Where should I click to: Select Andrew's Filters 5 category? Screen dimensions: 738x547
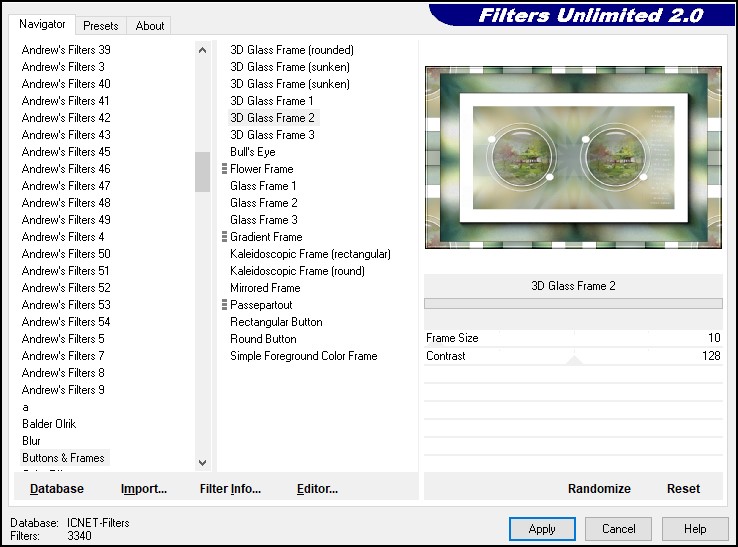pyautogui.click(x=63, y=339)
